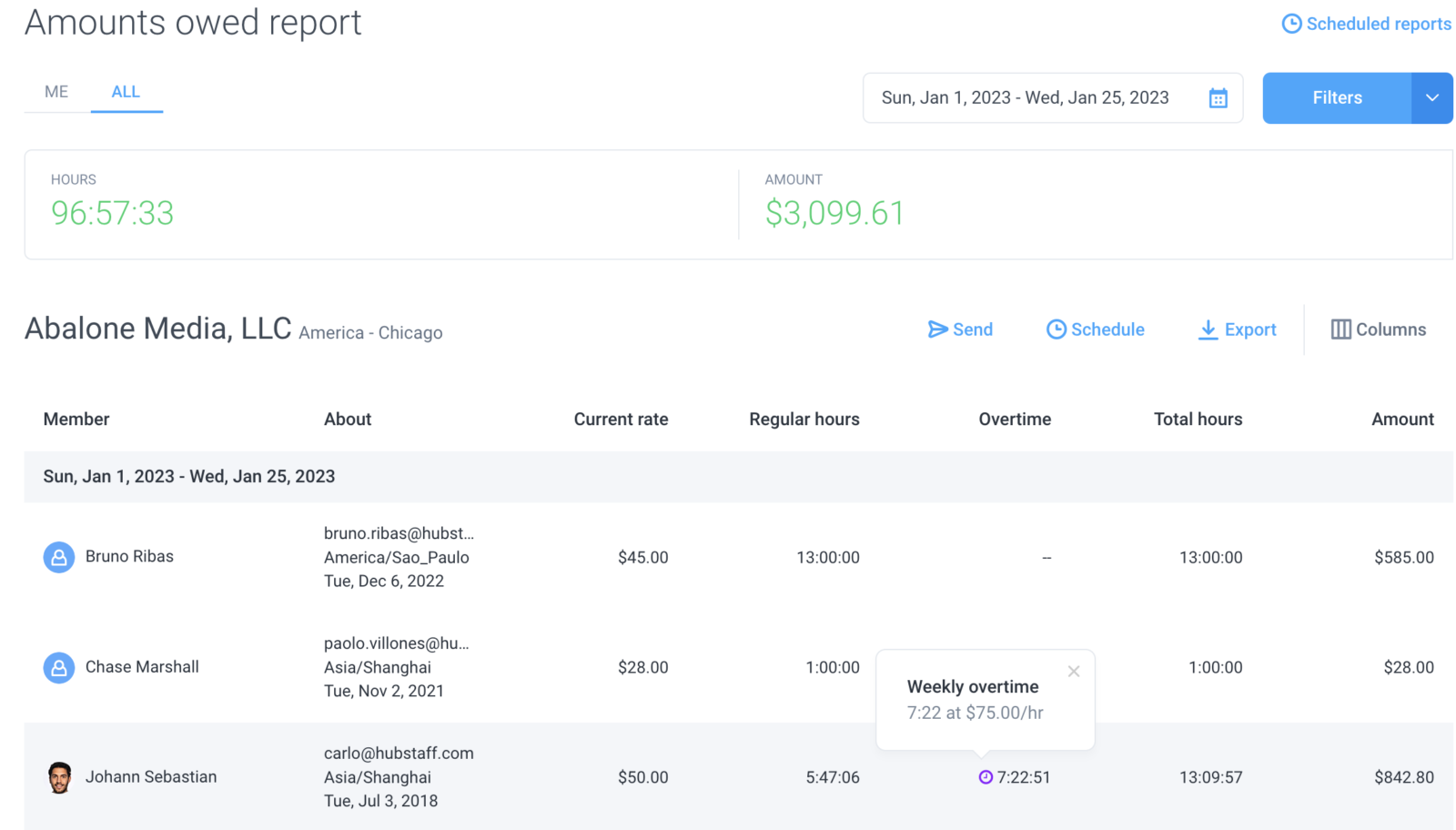1456x830 pixels.
Task: Click the Columns layout icon
Action: pos(1340,329)
